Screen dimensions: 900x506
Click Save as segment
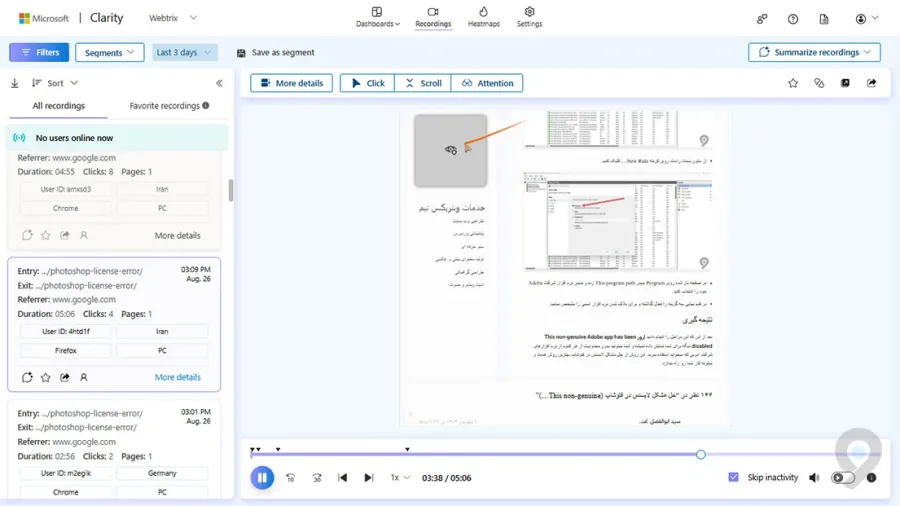click(x=276, y=52)
